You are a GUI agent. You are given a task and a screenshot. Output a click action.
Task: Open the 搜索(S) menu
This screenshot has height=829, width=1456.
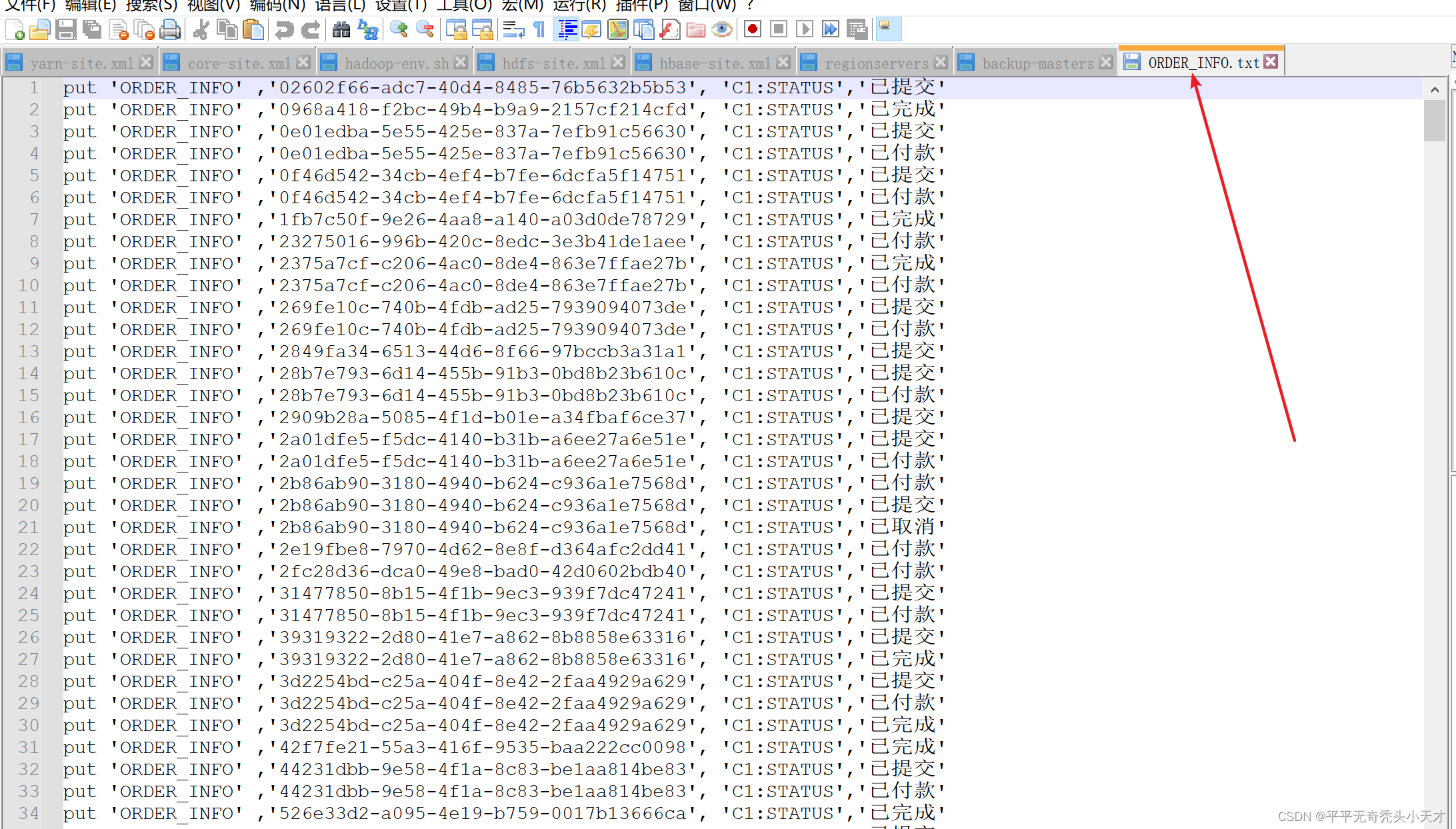pos(151,6)
